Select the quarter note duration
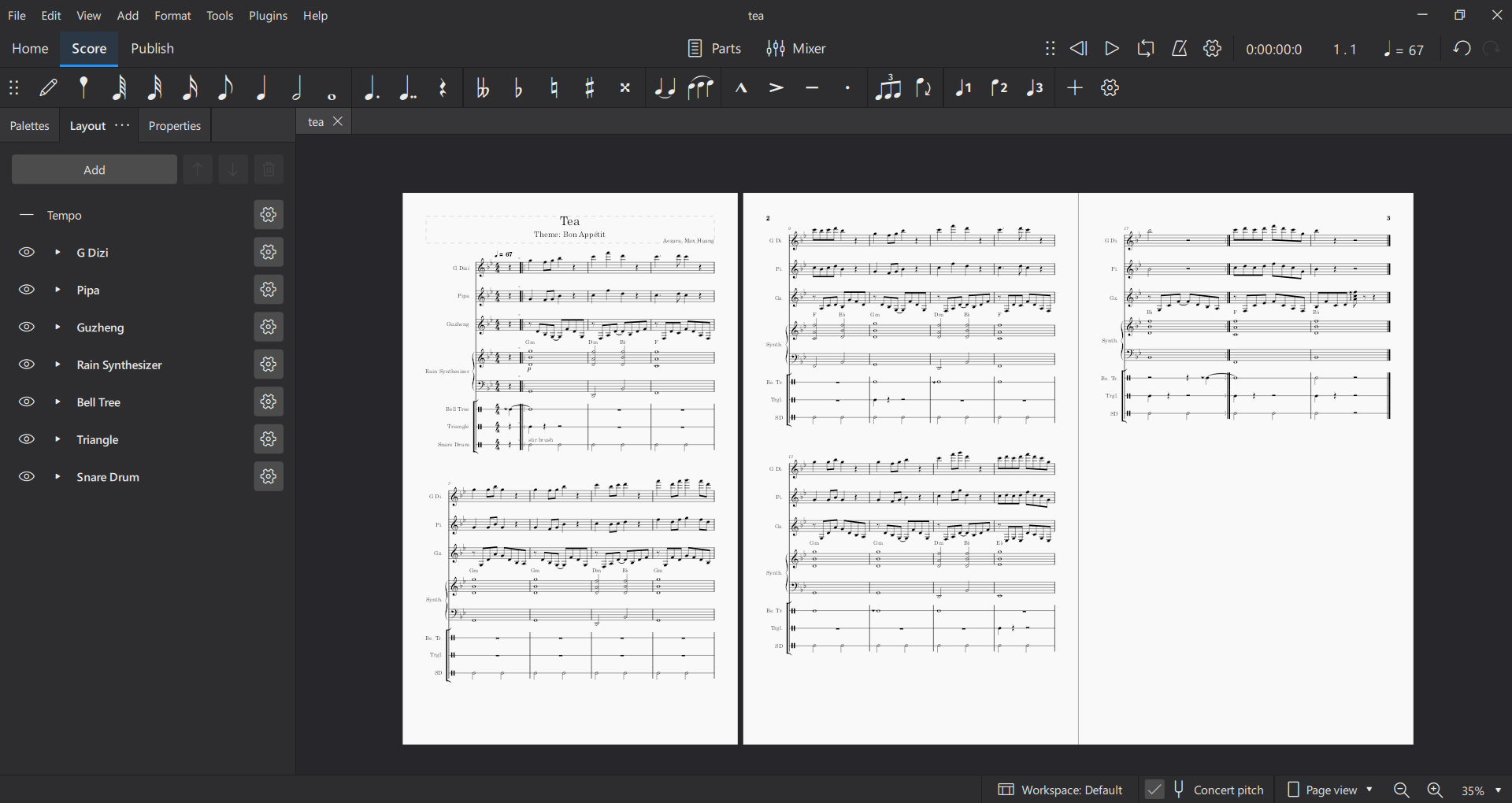 (x=261, y=88)
